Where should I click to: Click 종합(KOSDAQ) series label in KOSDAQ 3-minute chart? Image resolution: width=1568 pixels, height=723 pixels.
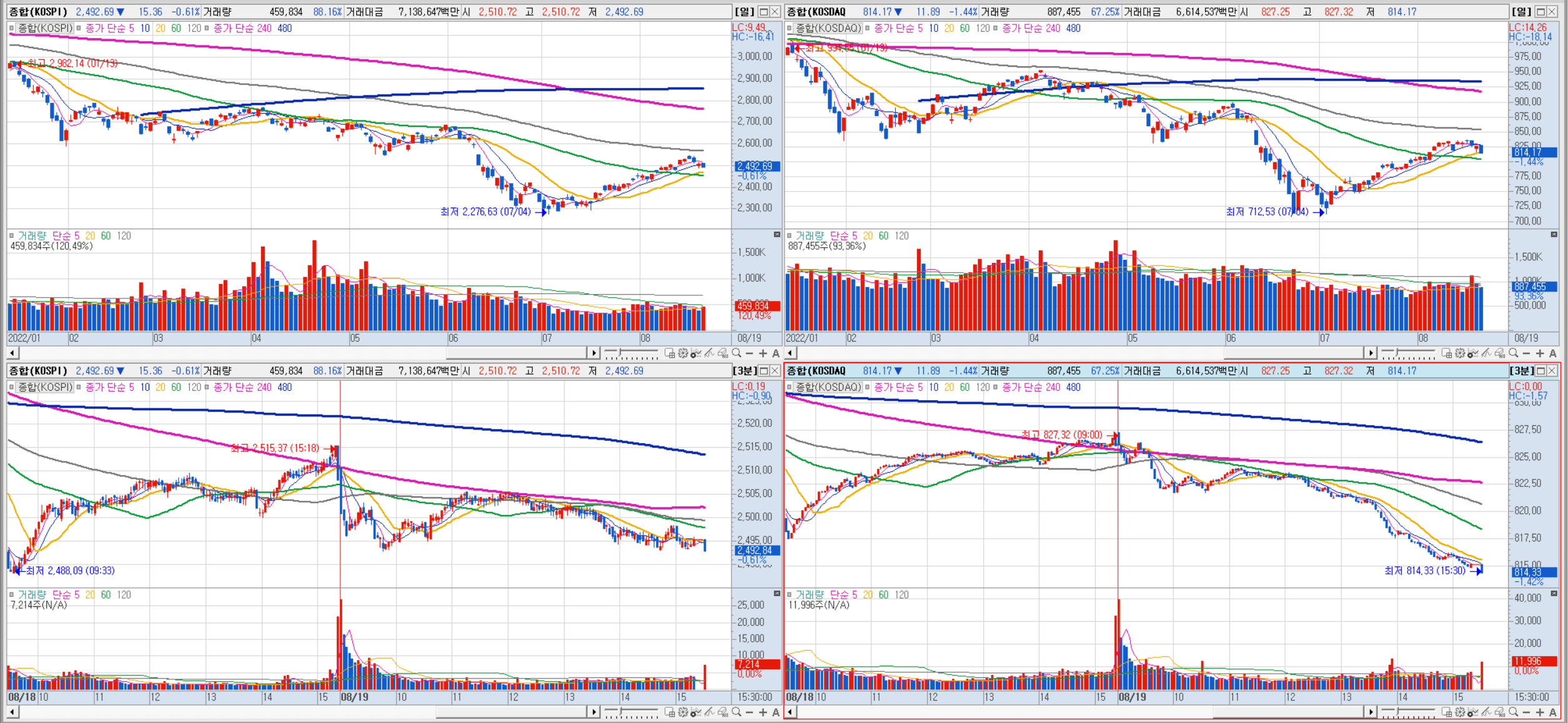tap(828, 387)
